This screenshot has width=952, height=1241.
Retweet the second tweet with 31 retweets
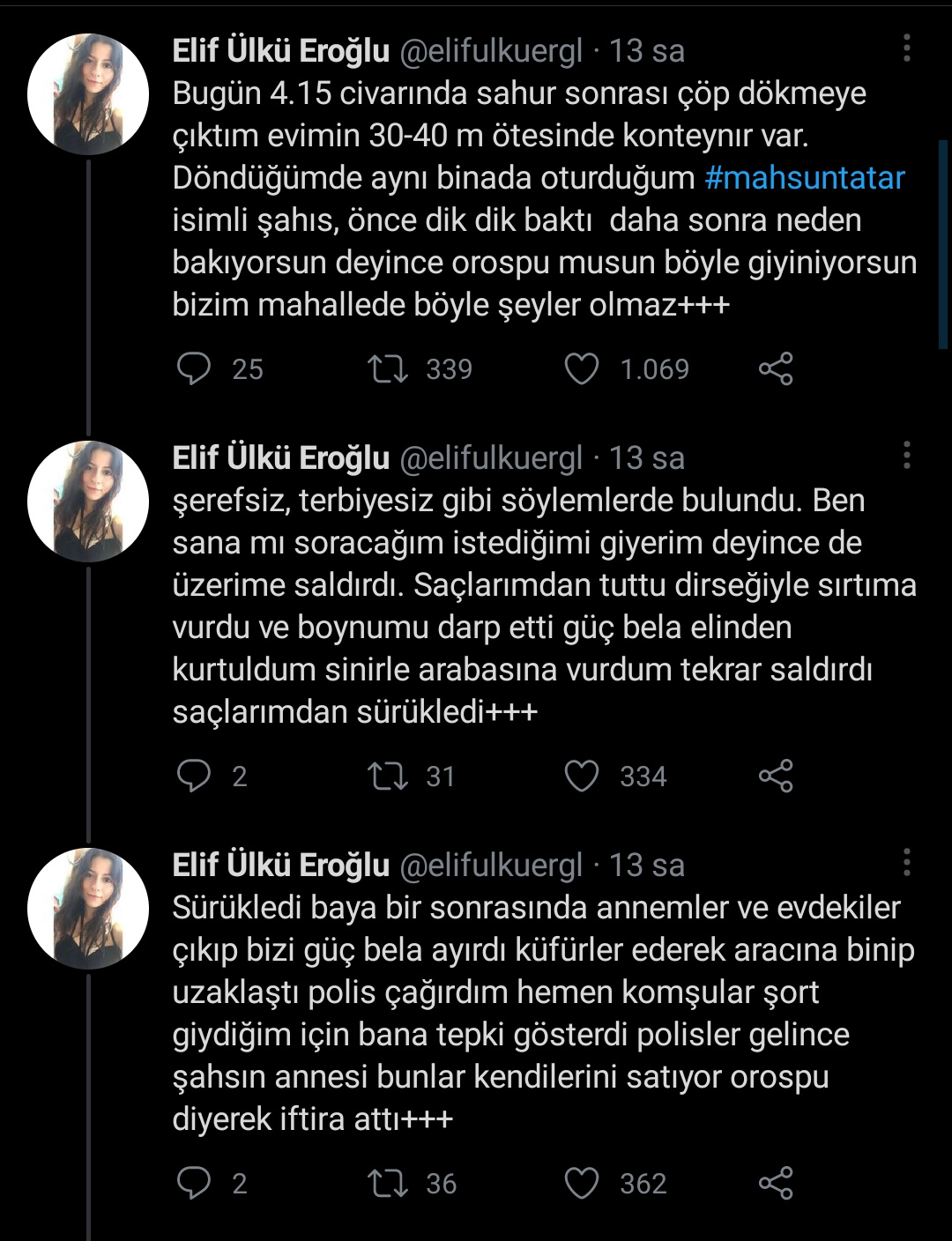pos(388,777)
